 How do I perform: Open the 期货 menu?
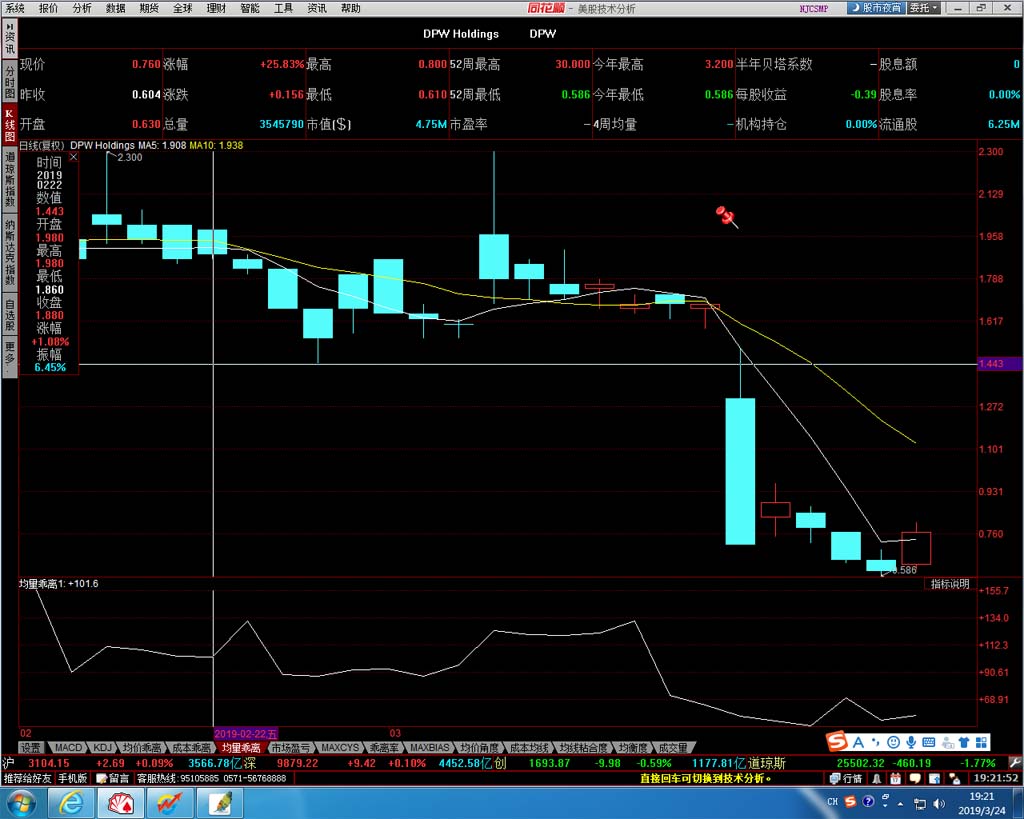click(149, 8)
